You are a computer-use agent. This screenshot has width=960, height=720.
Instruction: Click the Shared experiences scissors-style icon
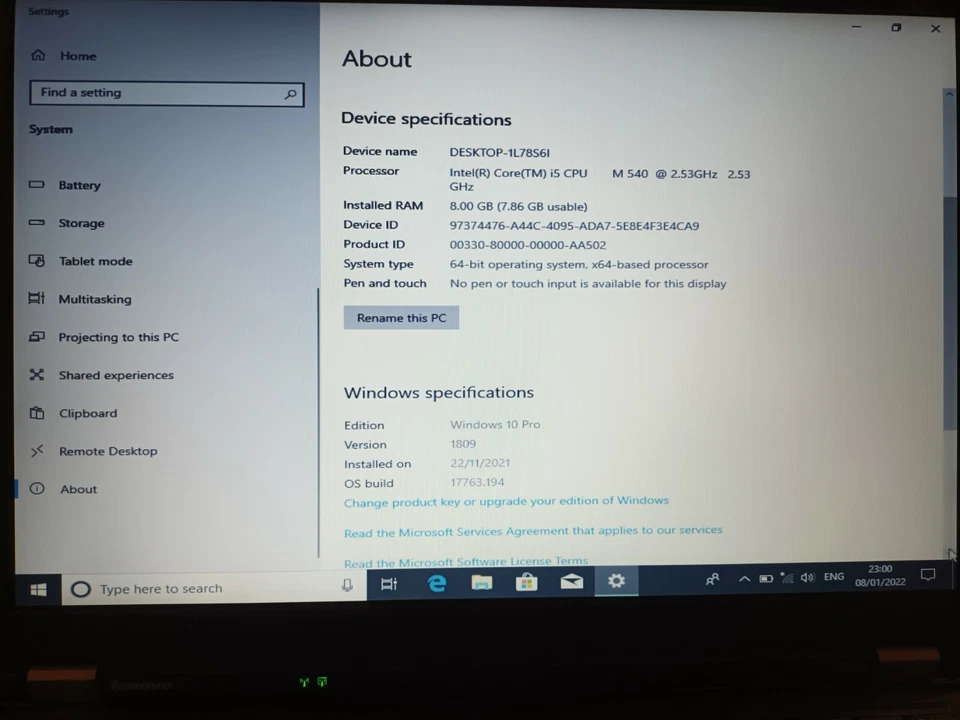pos(36,374)
